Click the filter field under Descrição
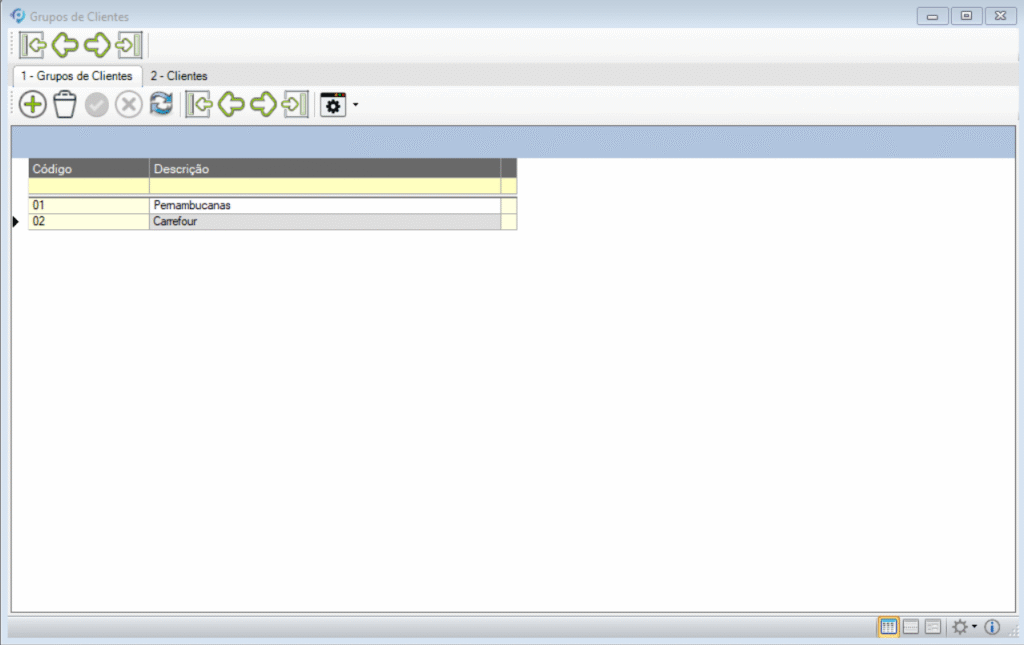This screenshot has height=645, width=1024. click(324, 186)
